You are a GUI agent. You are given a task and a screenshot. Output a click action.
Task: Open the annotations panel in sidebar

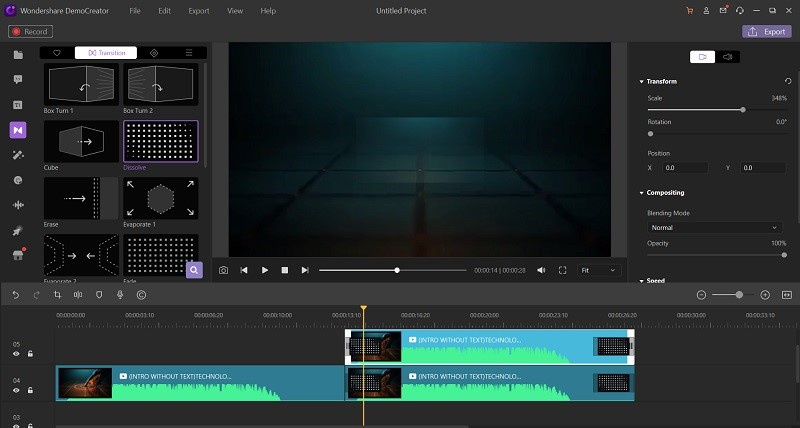click(18, 80)
